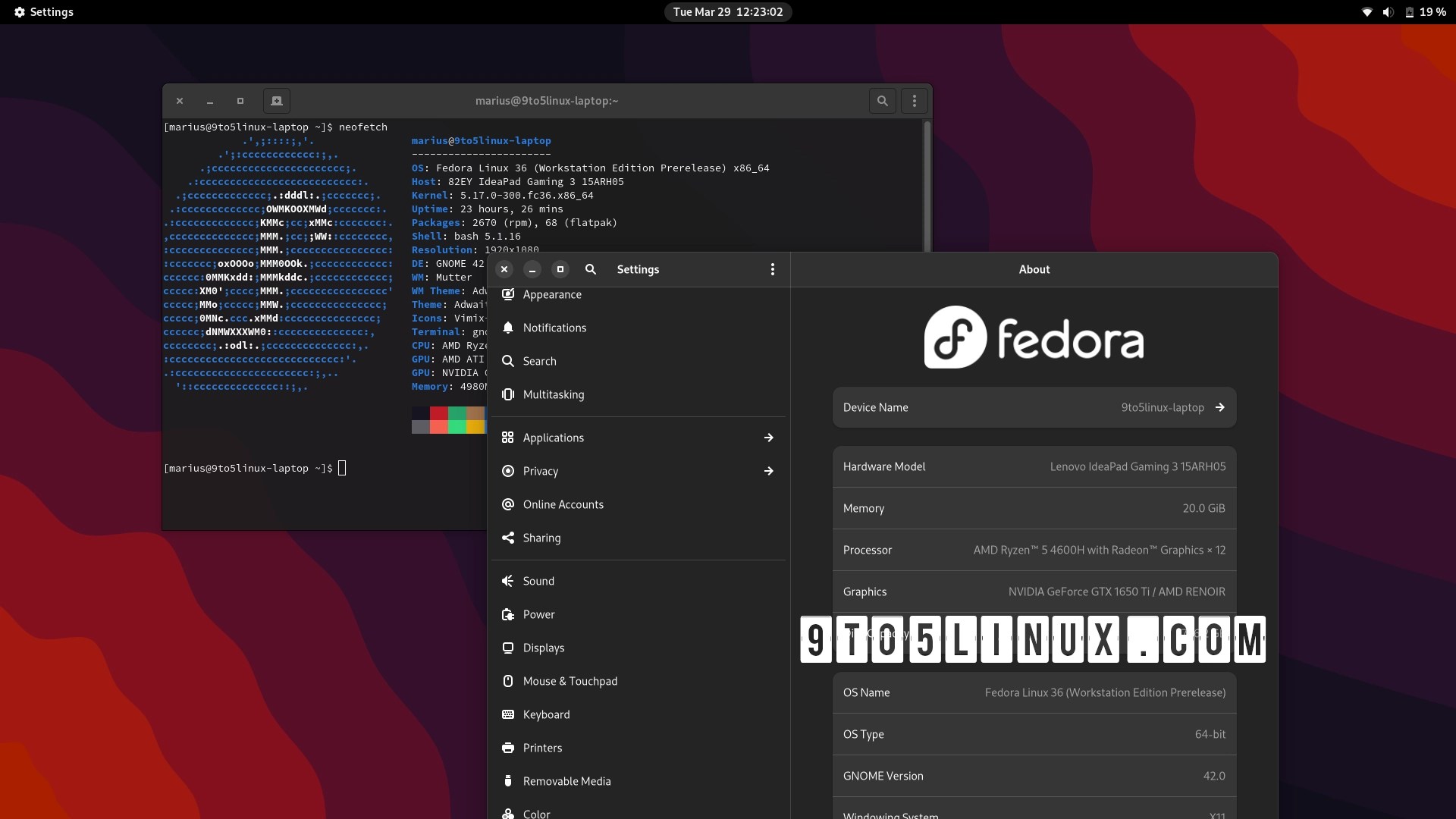The image size is (1456, 819).
Task: Open the clock and calendar in the top bar
Action: point(727,12)
